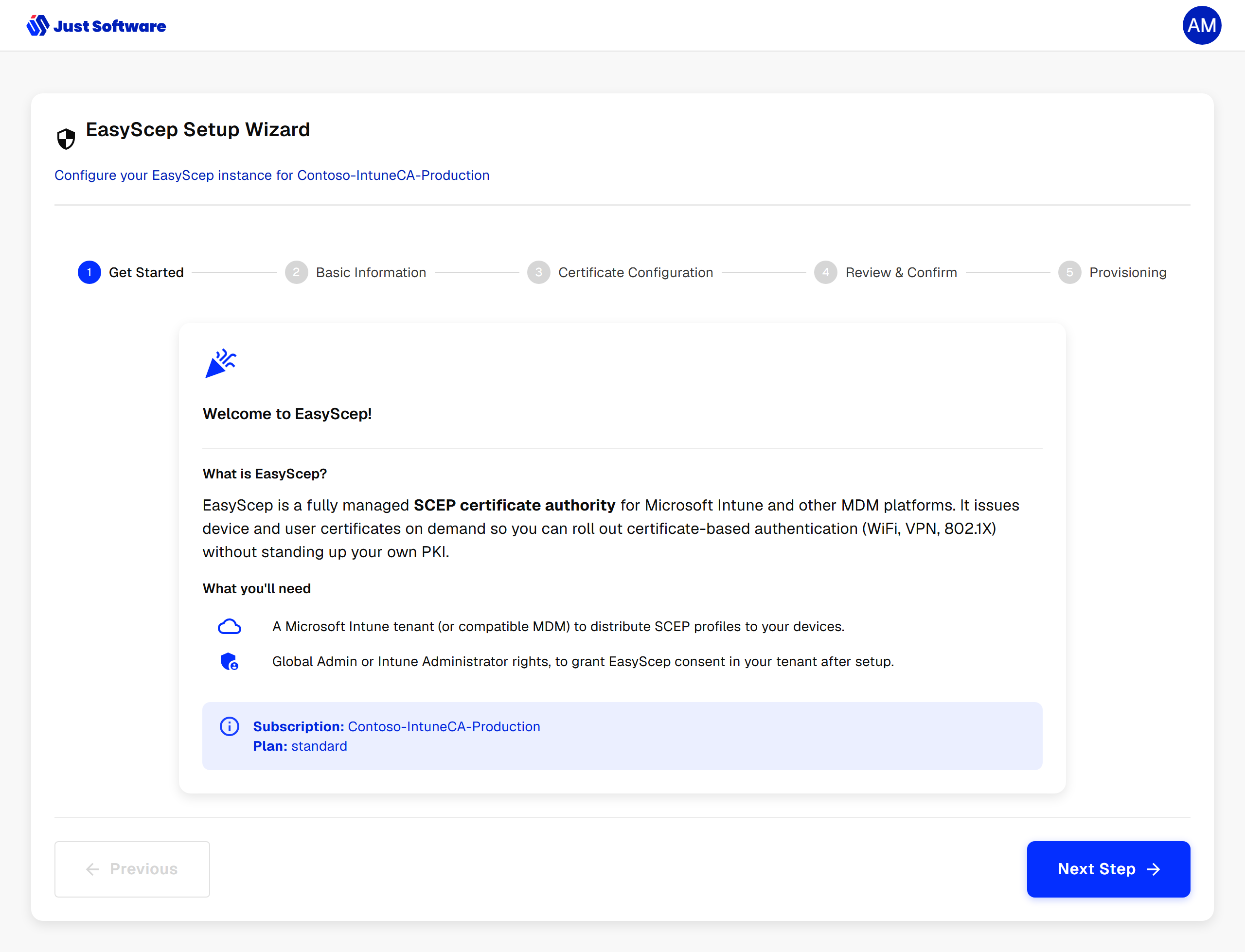Go to the Certificate Configuration step label
The width and height of the screenshot is (1245, 952).
click(636, 273)
